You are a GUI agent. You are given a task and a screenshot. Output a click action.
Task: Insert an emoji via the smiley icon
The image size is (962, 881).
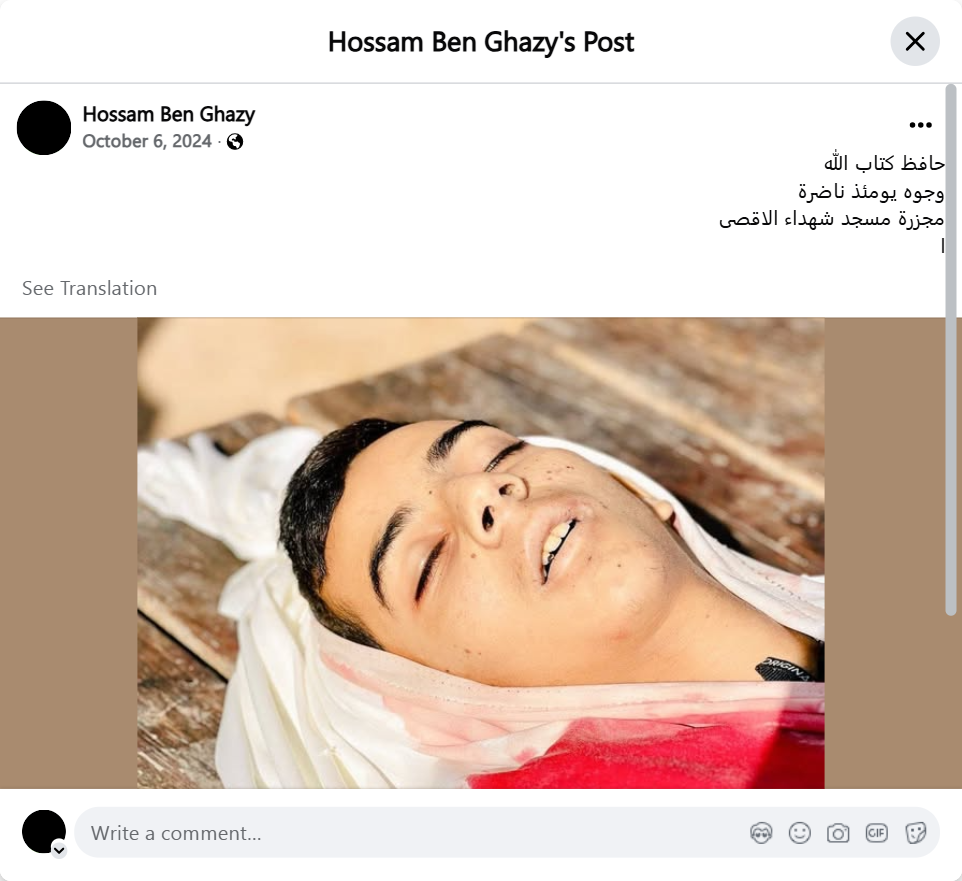tap(799, 833)
